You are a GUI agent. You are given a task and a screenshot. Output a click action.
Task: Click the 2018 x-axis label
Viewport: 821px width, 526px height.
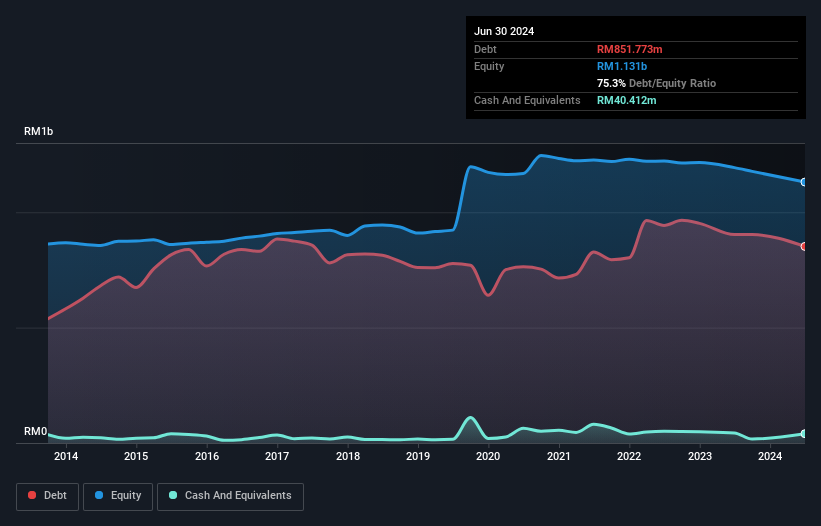pyautogui.click(x=348, y=456)
